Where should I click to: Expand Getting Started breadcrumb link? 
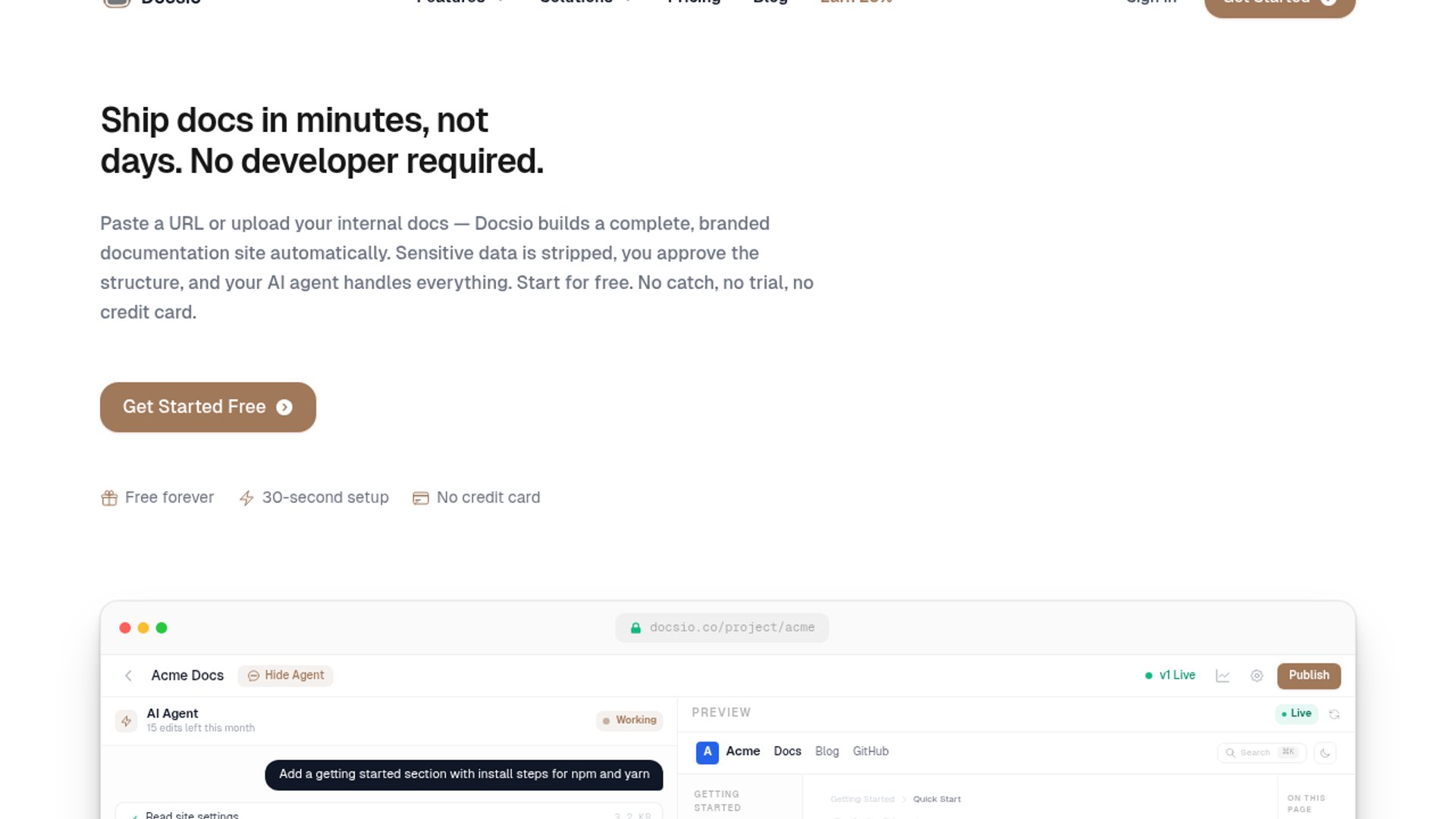click(862, 799)
